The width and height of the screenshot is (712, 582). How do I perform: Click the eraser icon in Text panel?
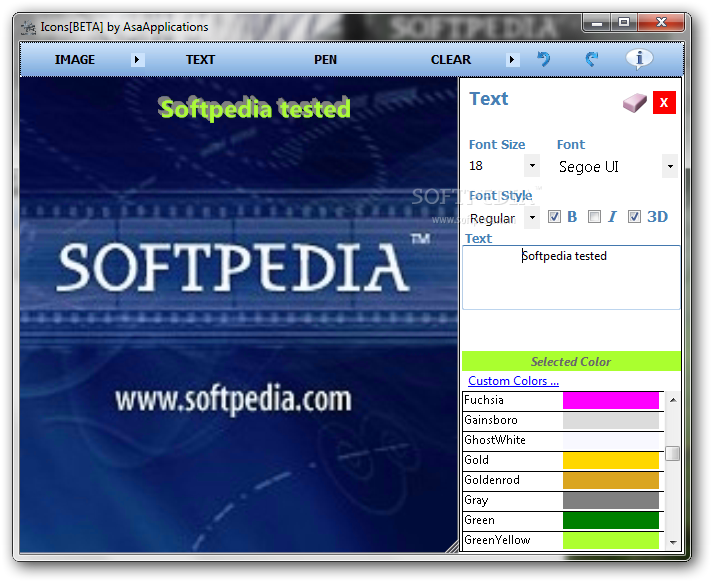click(634, 103)
